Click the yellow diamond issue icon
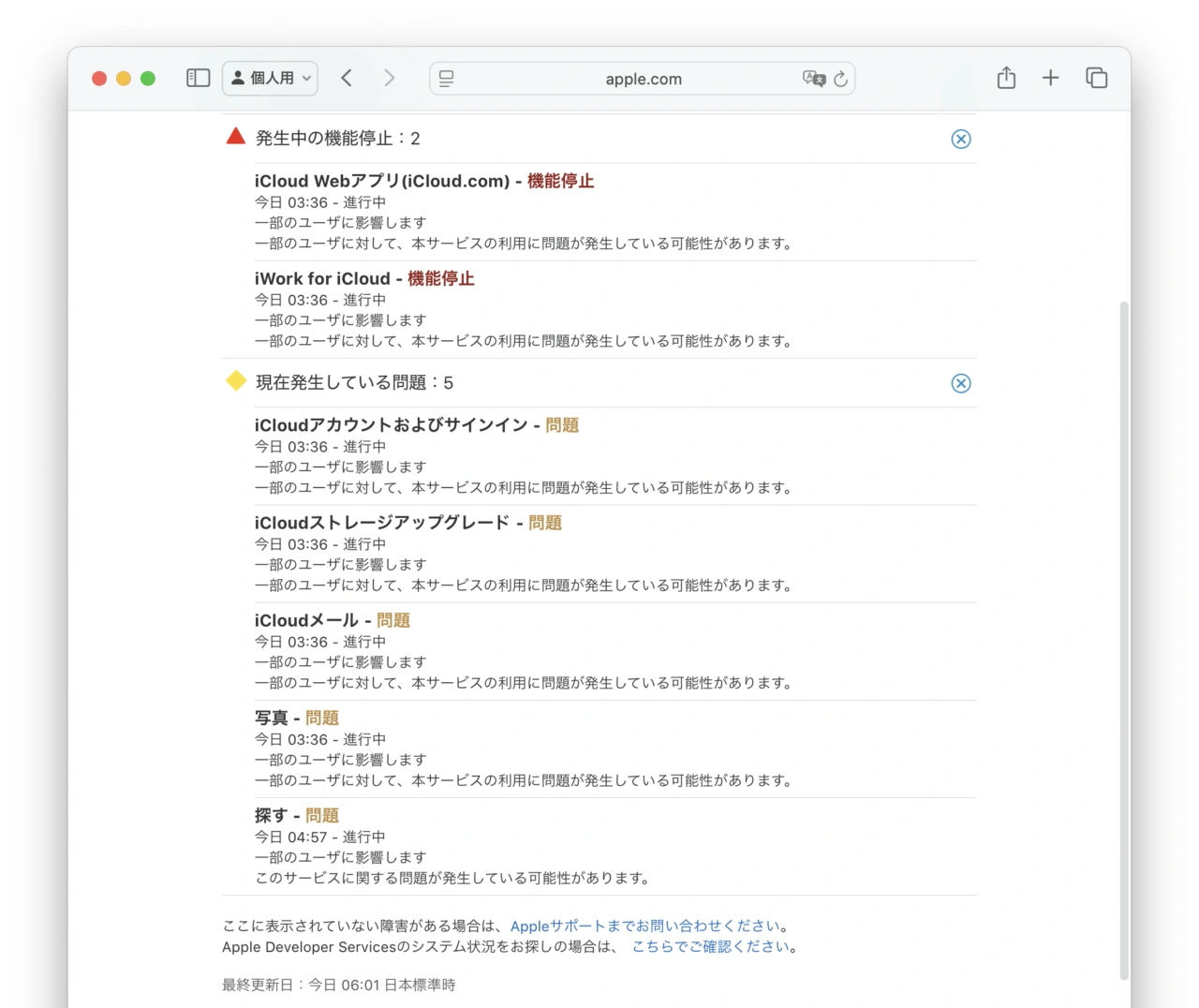Screen dimensions: 1199x1008 236,380
